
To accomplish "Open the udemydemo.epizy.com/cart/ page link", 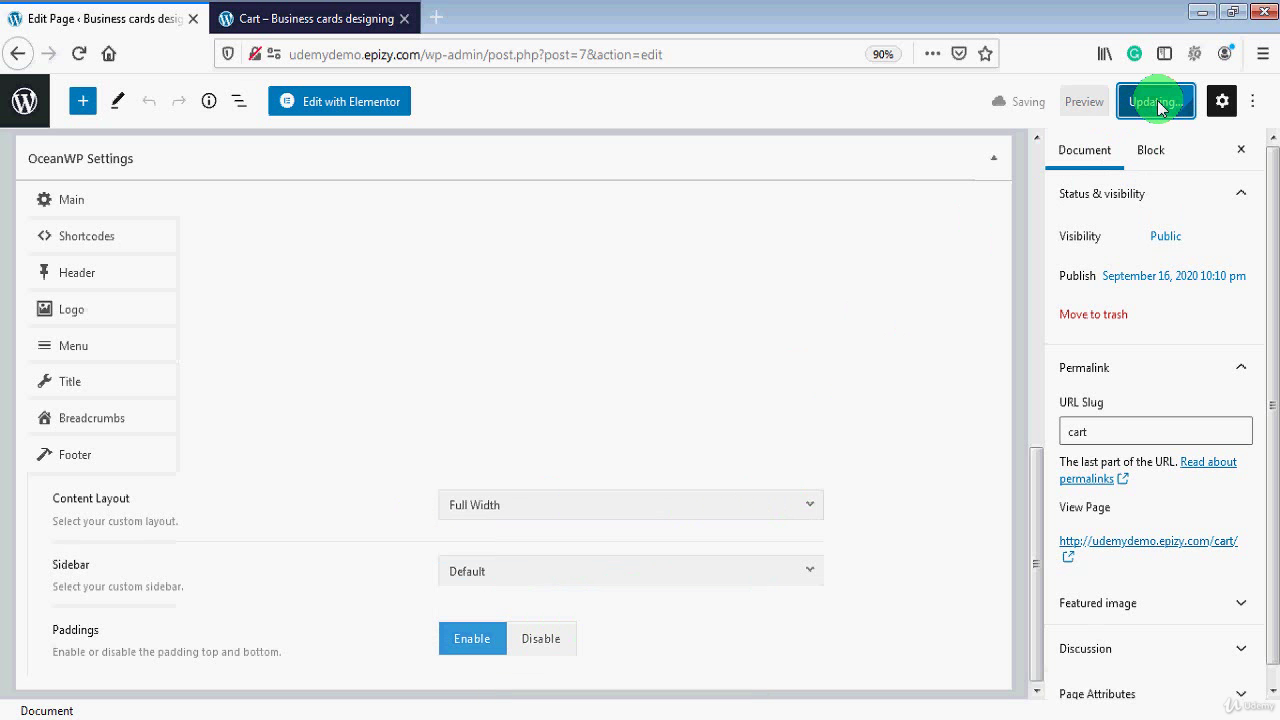I will (x=1148, y=541).
